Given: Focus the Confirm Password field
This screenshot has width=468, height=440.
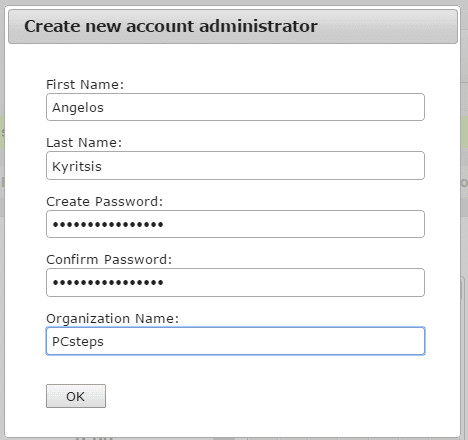Looking at the screenshot, I should (x=235, y=282).
